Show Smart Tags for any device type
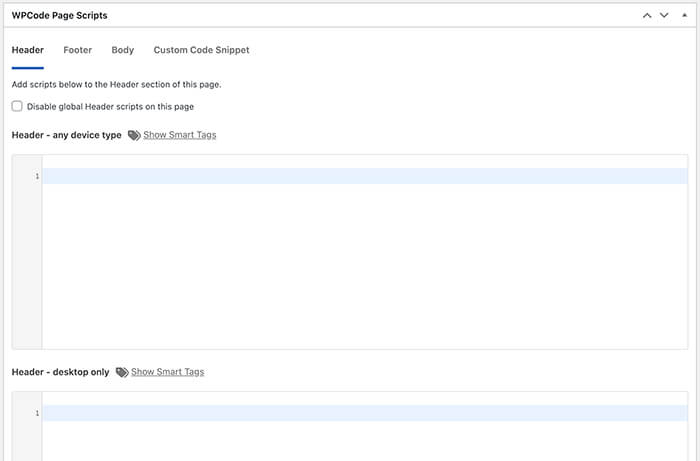This screenshot has width=700, height=461. click(179, 135)
